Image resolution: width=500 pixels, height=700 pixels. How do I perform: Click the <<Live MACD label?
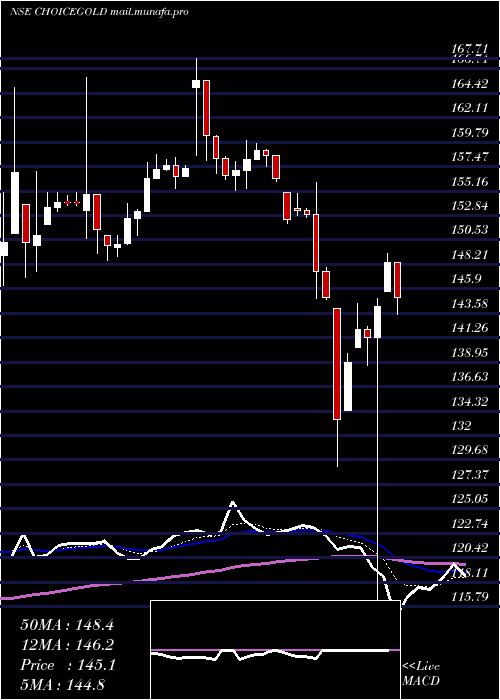(421, 673)
